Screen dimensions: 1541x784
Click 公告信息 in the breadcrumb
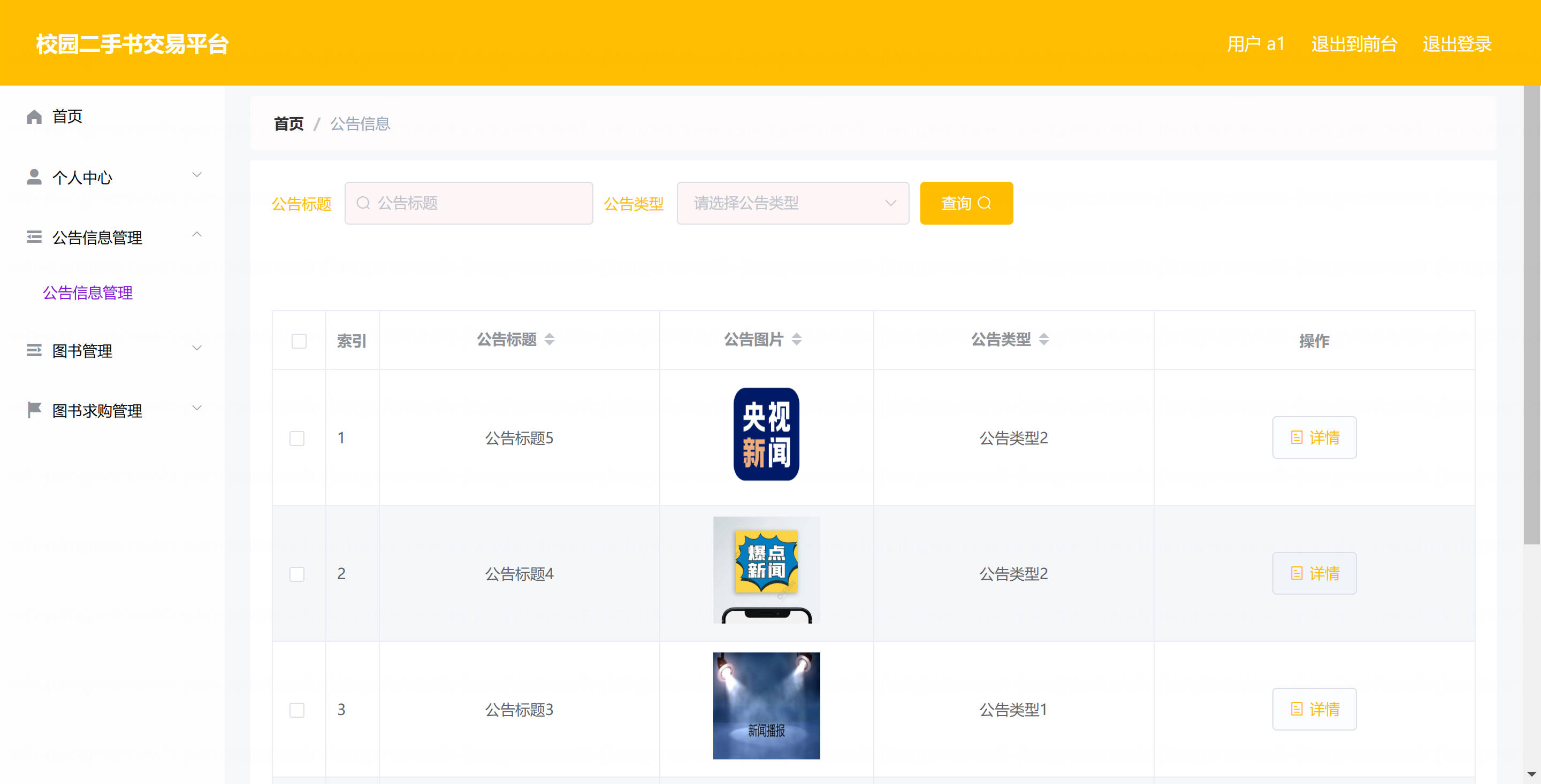point(360,124)
